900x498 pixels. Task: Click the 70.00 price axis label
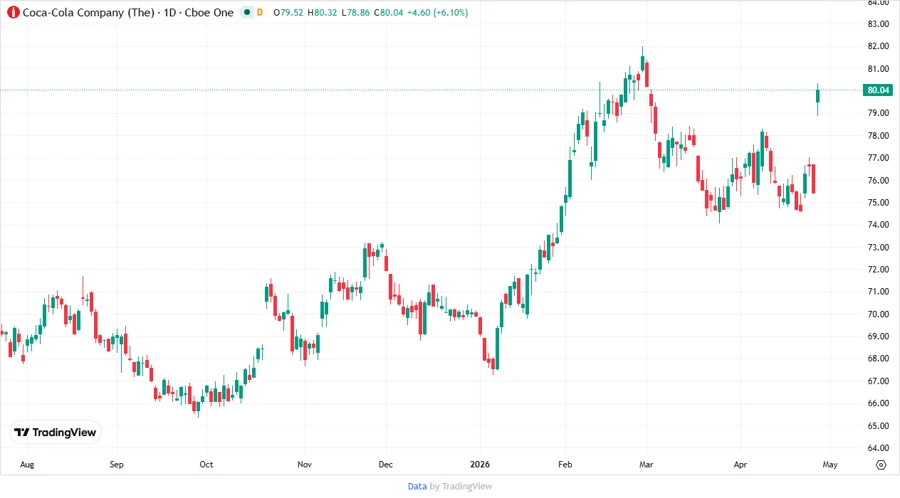[878, 314]
